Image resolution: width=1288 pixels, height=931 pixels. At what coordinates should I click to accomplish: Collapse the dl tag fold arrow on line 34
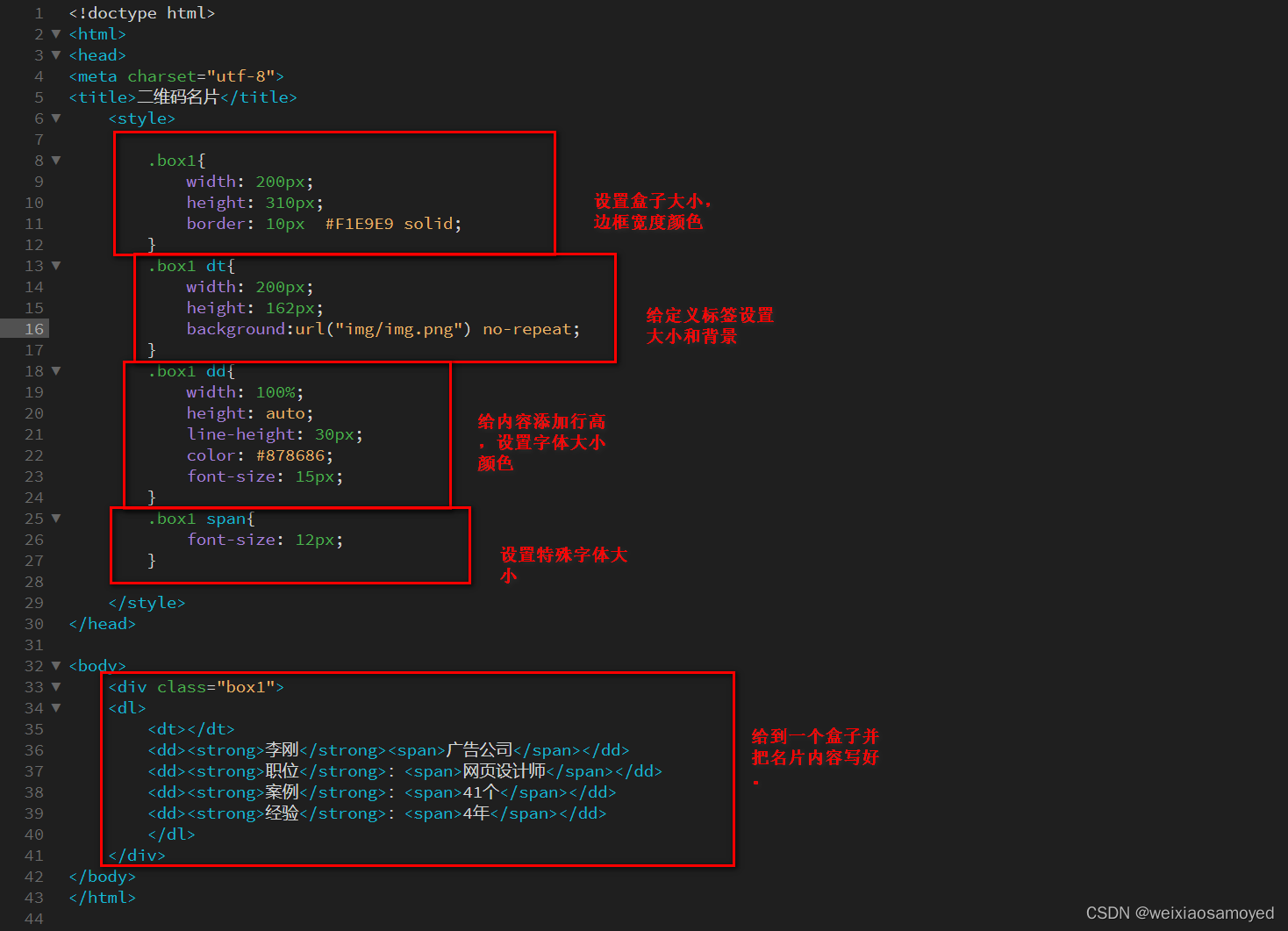[56, 708]
